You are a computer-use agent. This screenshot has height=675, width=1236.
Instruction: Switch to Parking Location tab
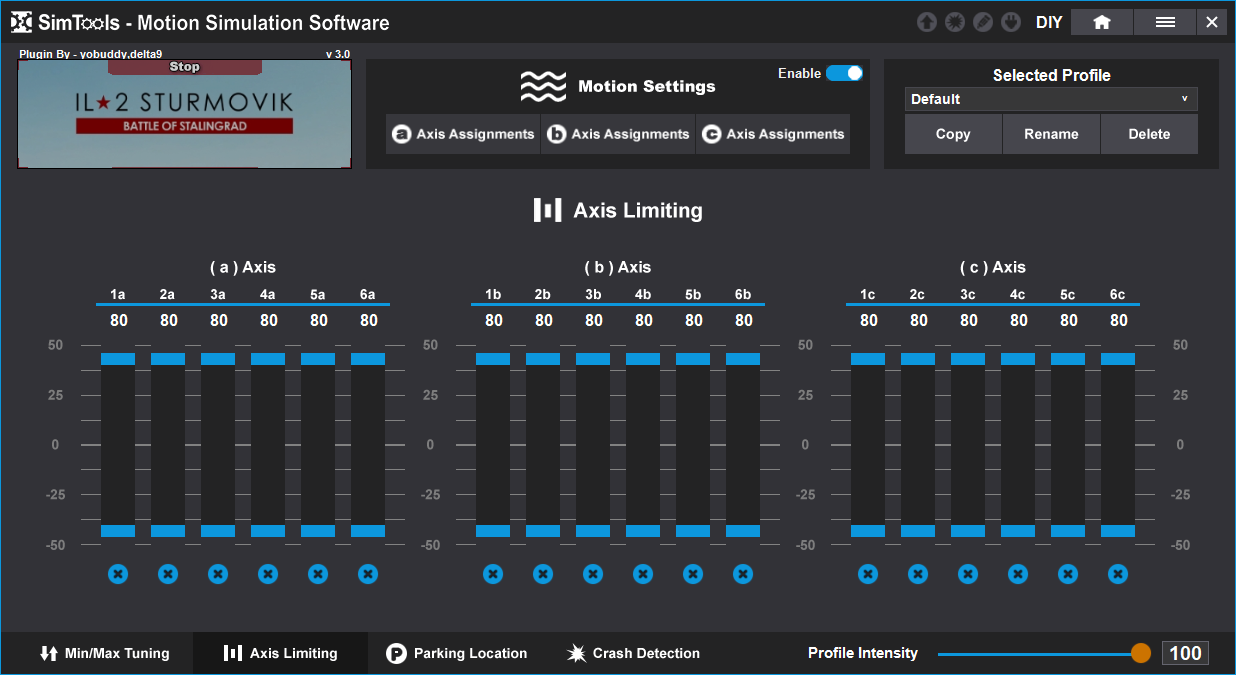tap(457, 653)
